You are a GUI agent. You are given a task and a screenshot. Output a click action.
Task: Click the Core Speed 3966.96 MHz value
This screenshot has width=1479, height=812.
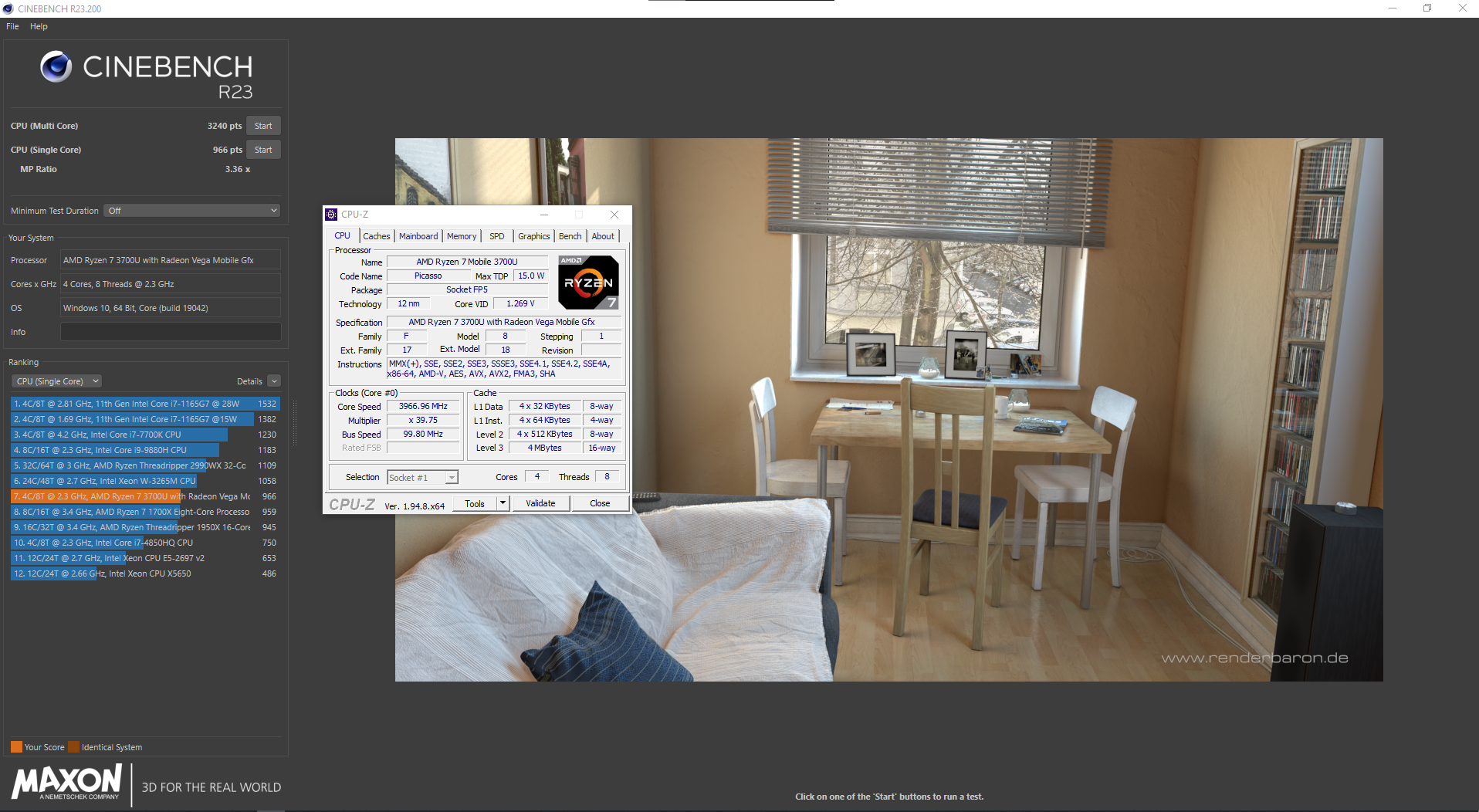coord(423,406)
